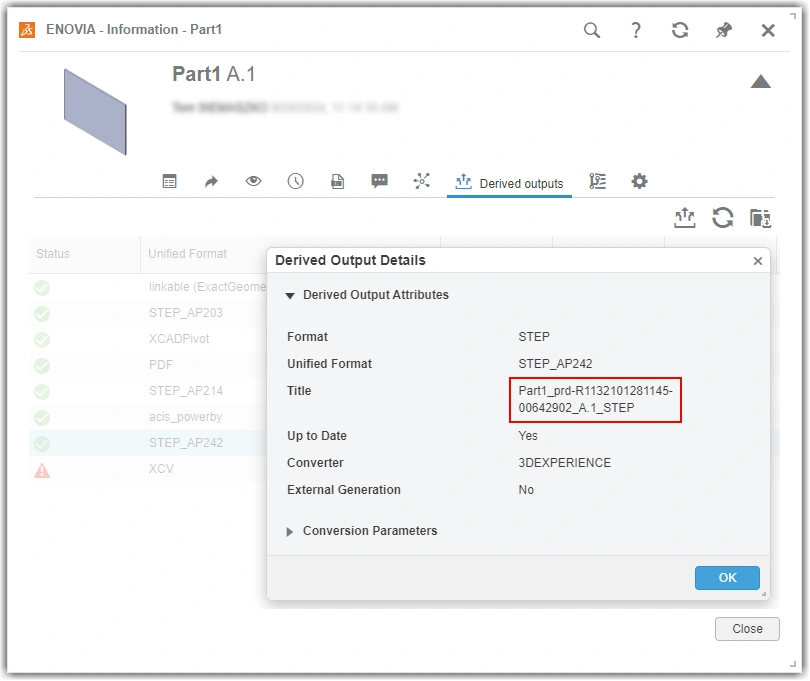Click the generate derived output toolbar icon
Screen dimensions: 810x681
pyautogui.click(x=684, y=218)
